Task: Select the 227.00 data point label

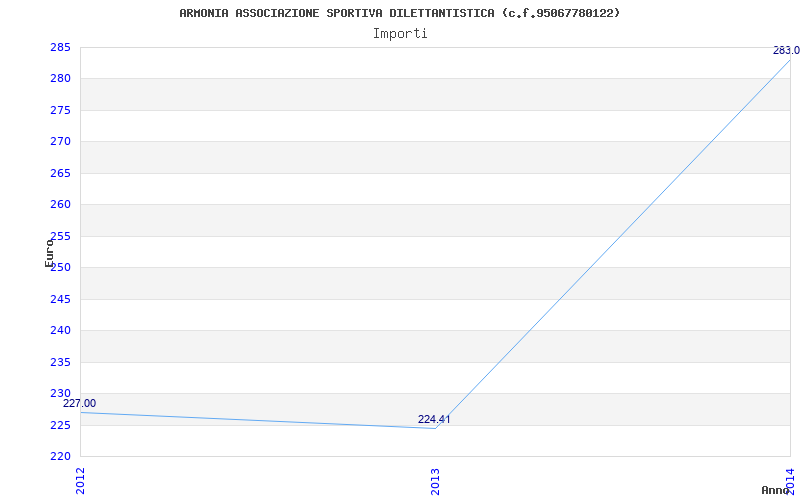Action: (79, 404)
